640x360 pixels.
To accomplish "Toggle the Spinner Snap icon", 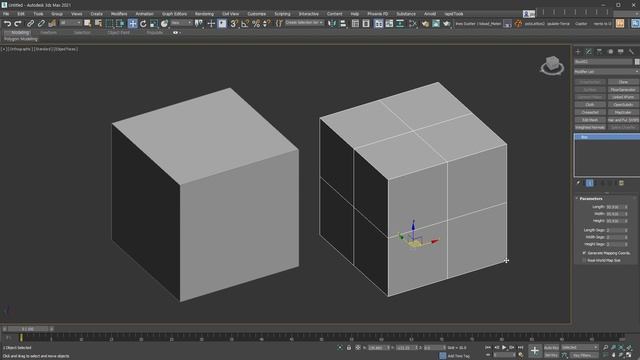I will tap(267, 24).
